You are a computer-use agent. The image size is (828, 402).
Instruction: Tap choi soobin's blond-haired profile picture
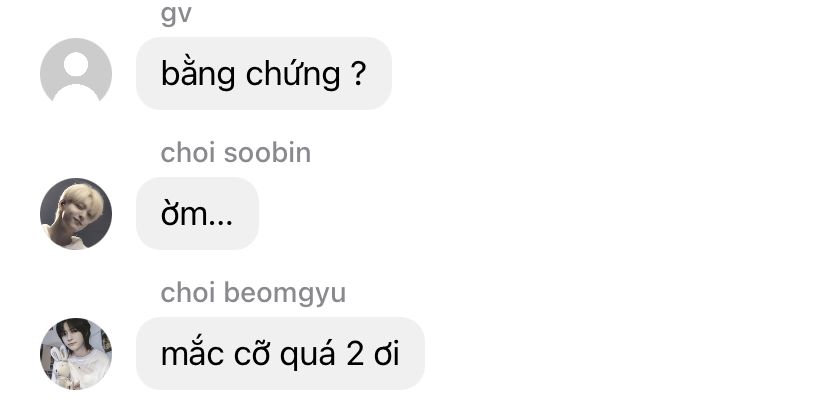point(76,213)
